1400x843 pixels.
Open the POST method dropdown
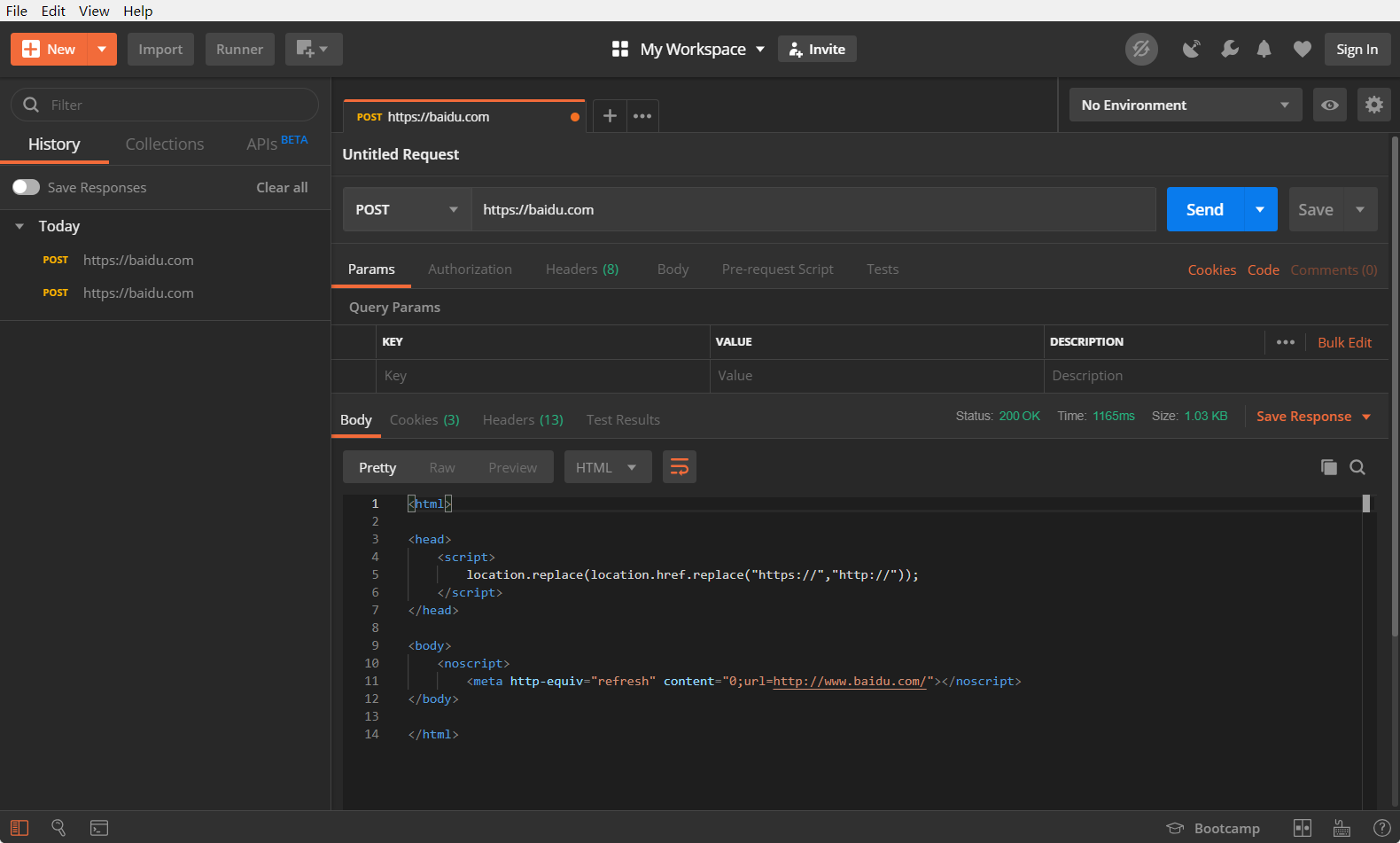tap(407, 209)
